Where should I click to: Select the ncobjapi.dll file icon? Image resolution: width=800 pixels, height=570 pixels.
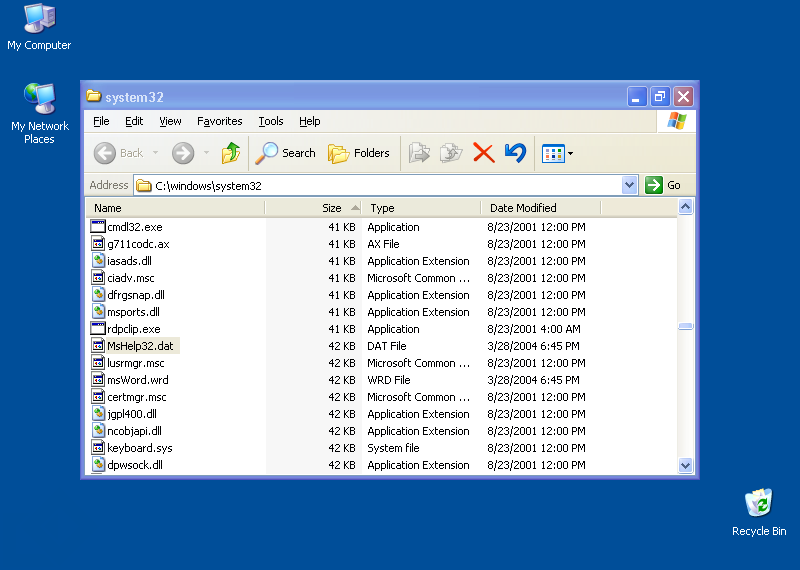[x=97, y=431]
